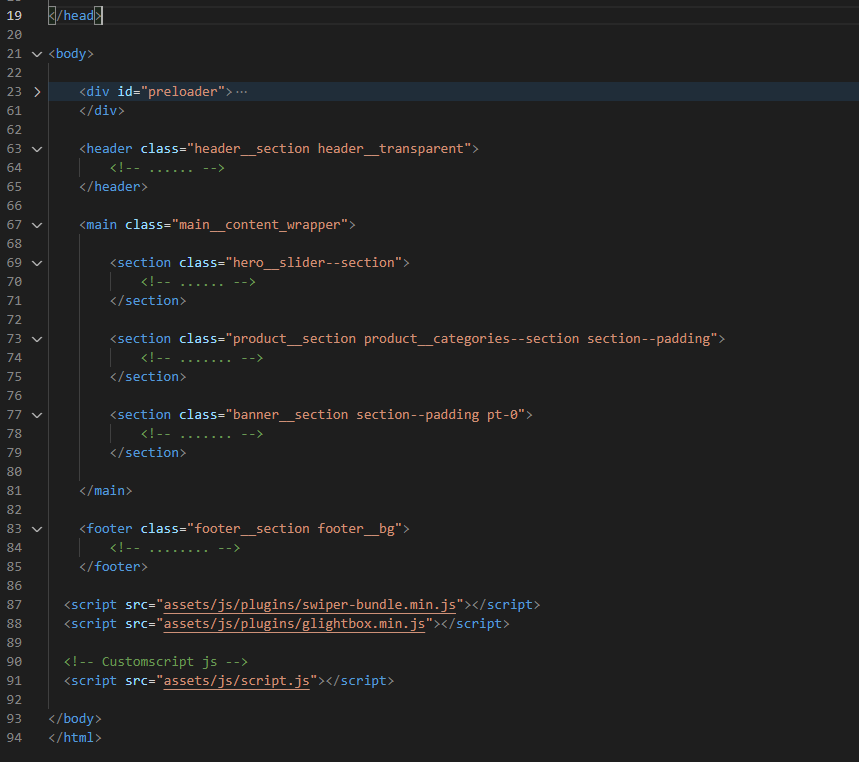Click the closing div tag on line 61
859x762 pixels.
coord(102,111)
